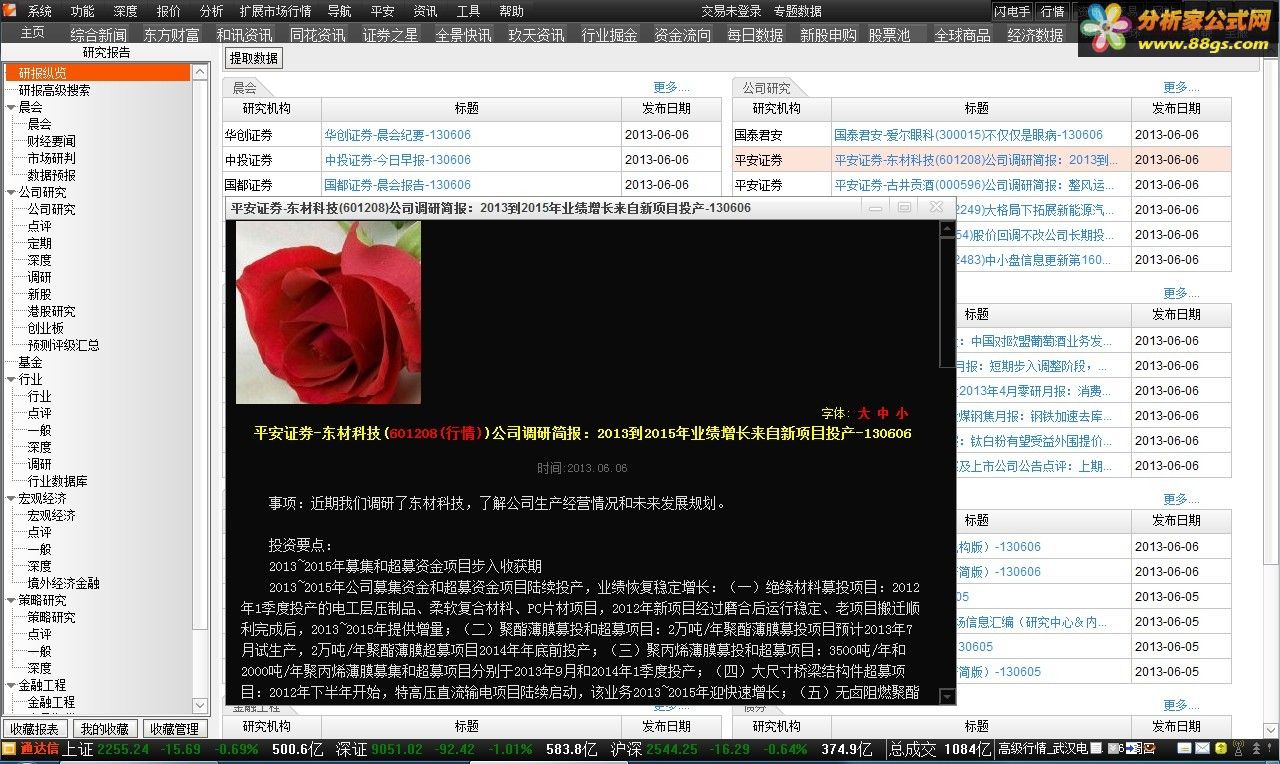The width and height of the screenshot is (1280, 764).
Task: Click the 提取数据 button
Action: 254,58
